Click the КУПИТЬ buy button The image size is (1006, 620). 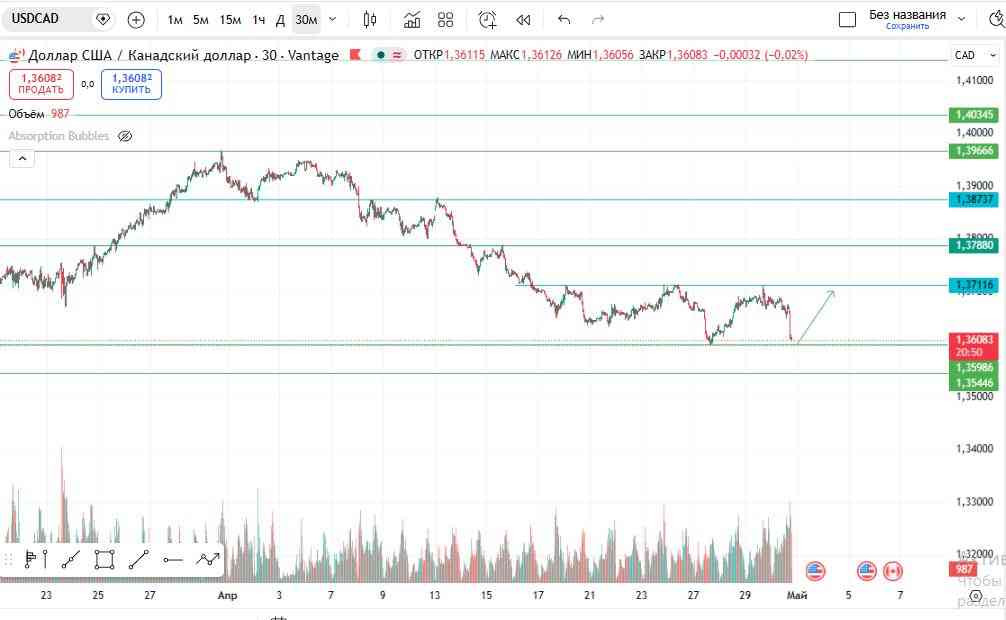click(132, 84)
